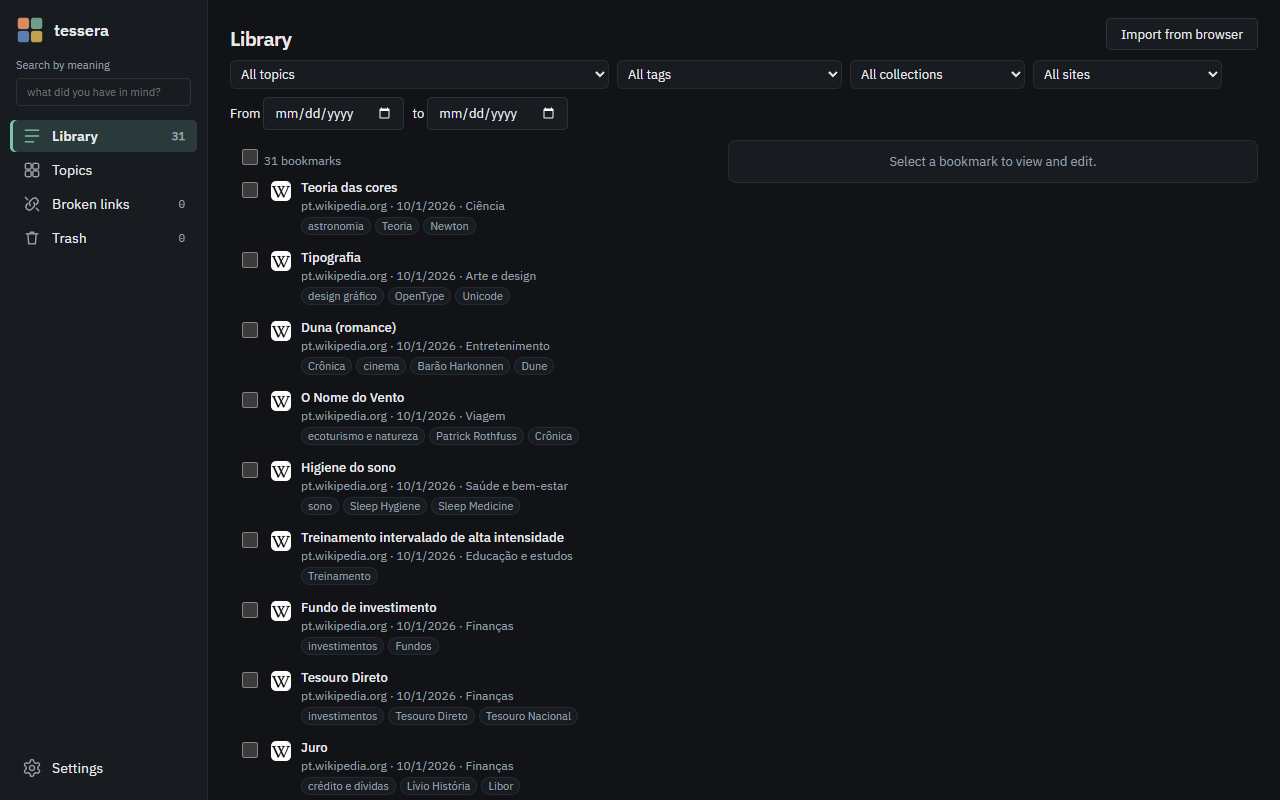Click Wikipedia icon beside Treinamento intervalado
This screenshot has height=800, width=1280.
[x=281, y=540]
